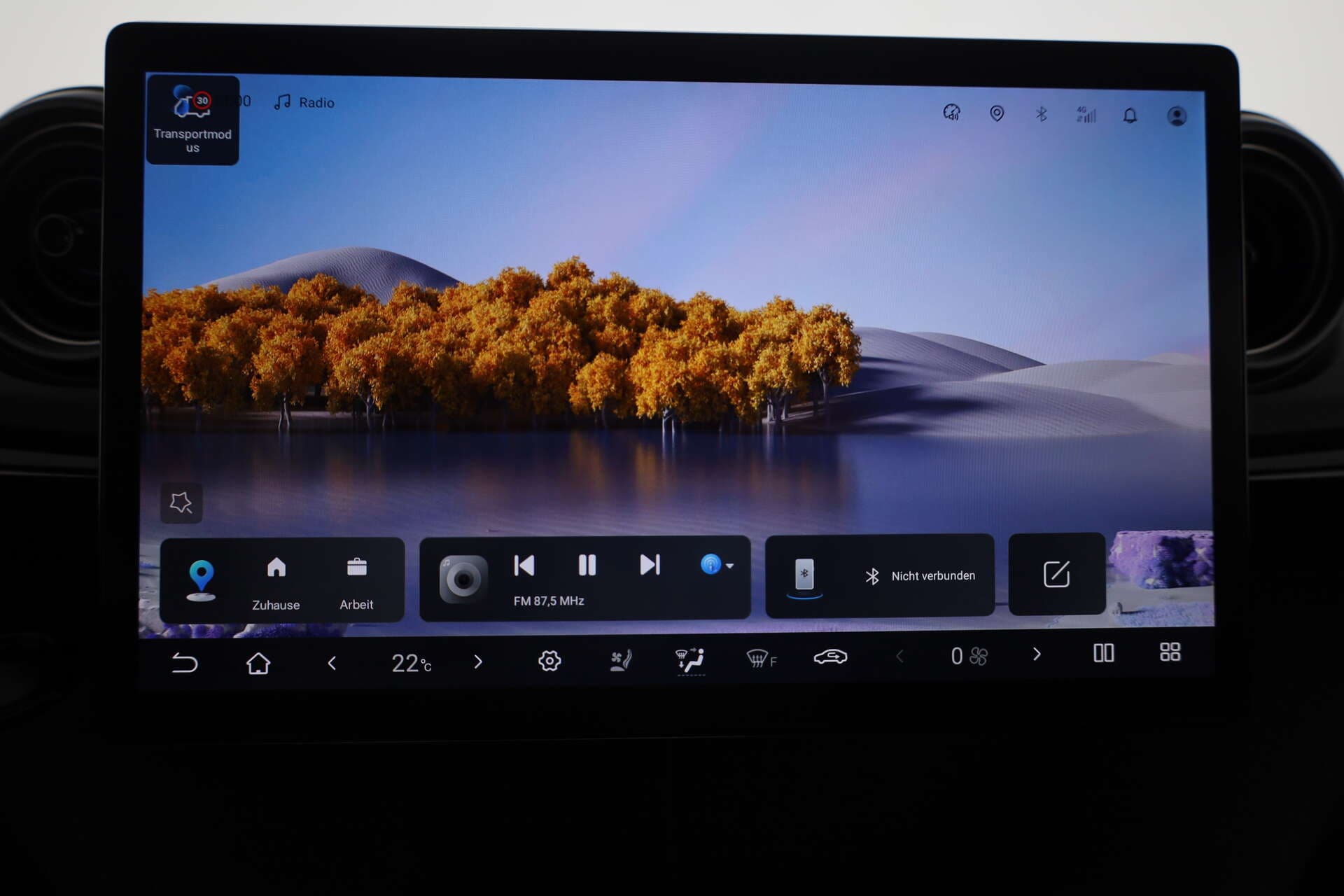The height and width of the screenshot is (896, 1344).
Task: Tap the FM 87,5 MHz frequency text
Action: click(549, 601)
